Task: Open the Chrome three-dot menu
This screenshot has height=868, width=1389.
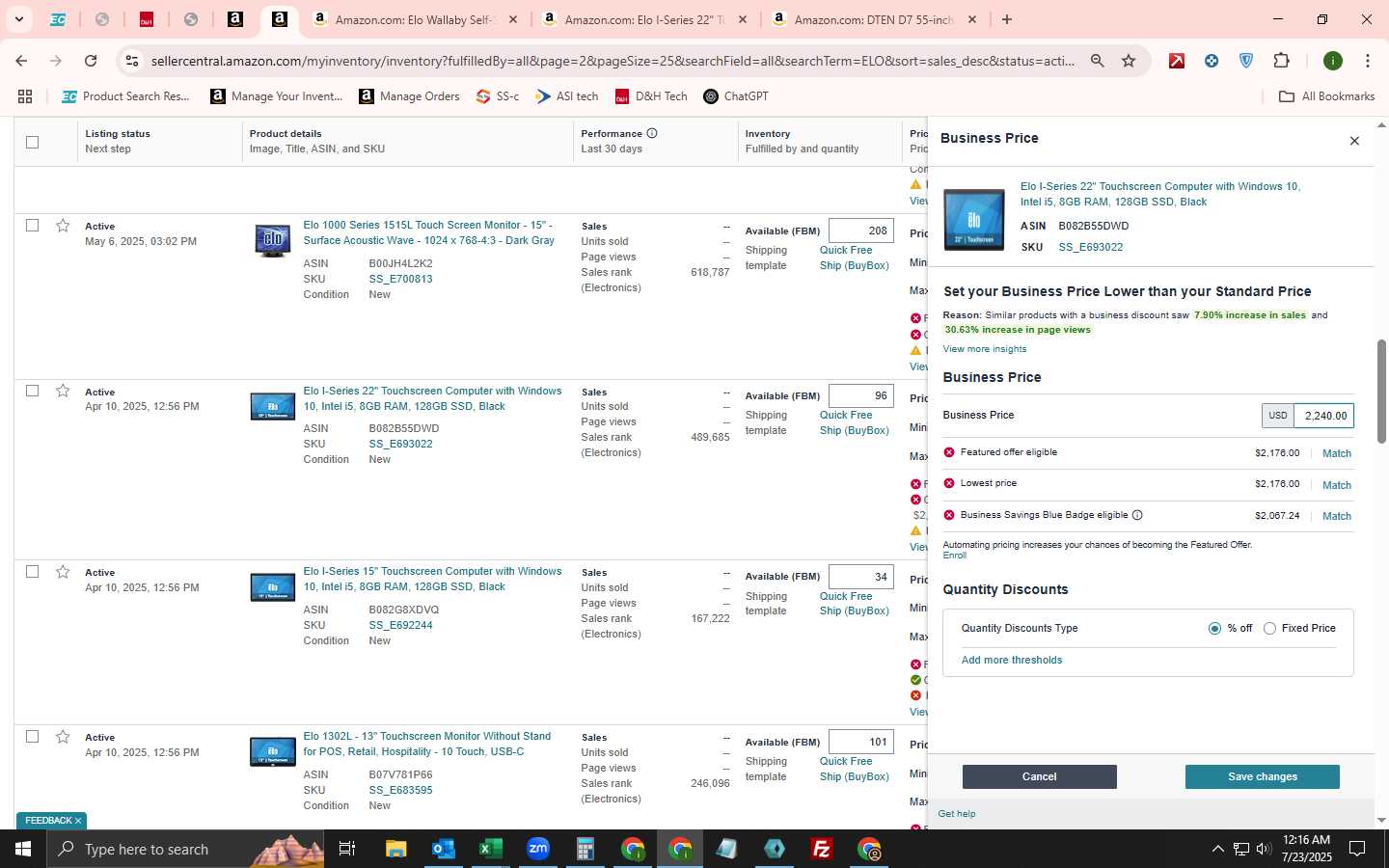Action: [1367, 61]
